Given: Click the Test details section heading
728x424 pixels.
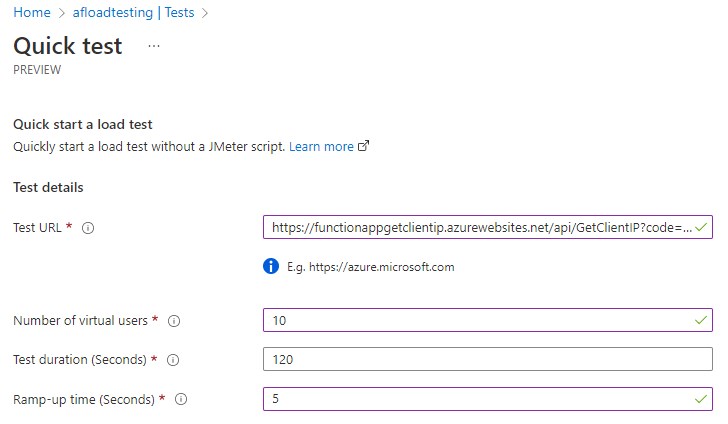Looking at the screenshot, I should 48,187.
